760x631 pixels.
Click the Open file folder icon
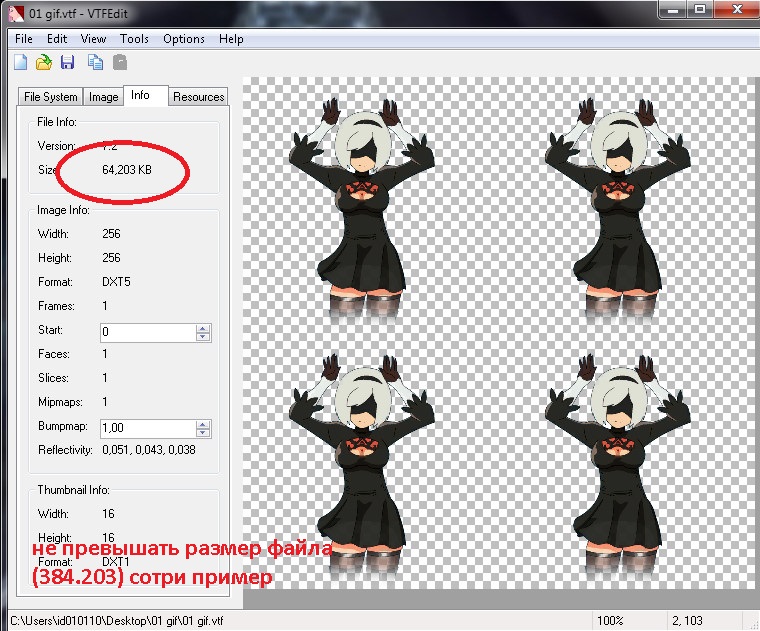(44, 63)
